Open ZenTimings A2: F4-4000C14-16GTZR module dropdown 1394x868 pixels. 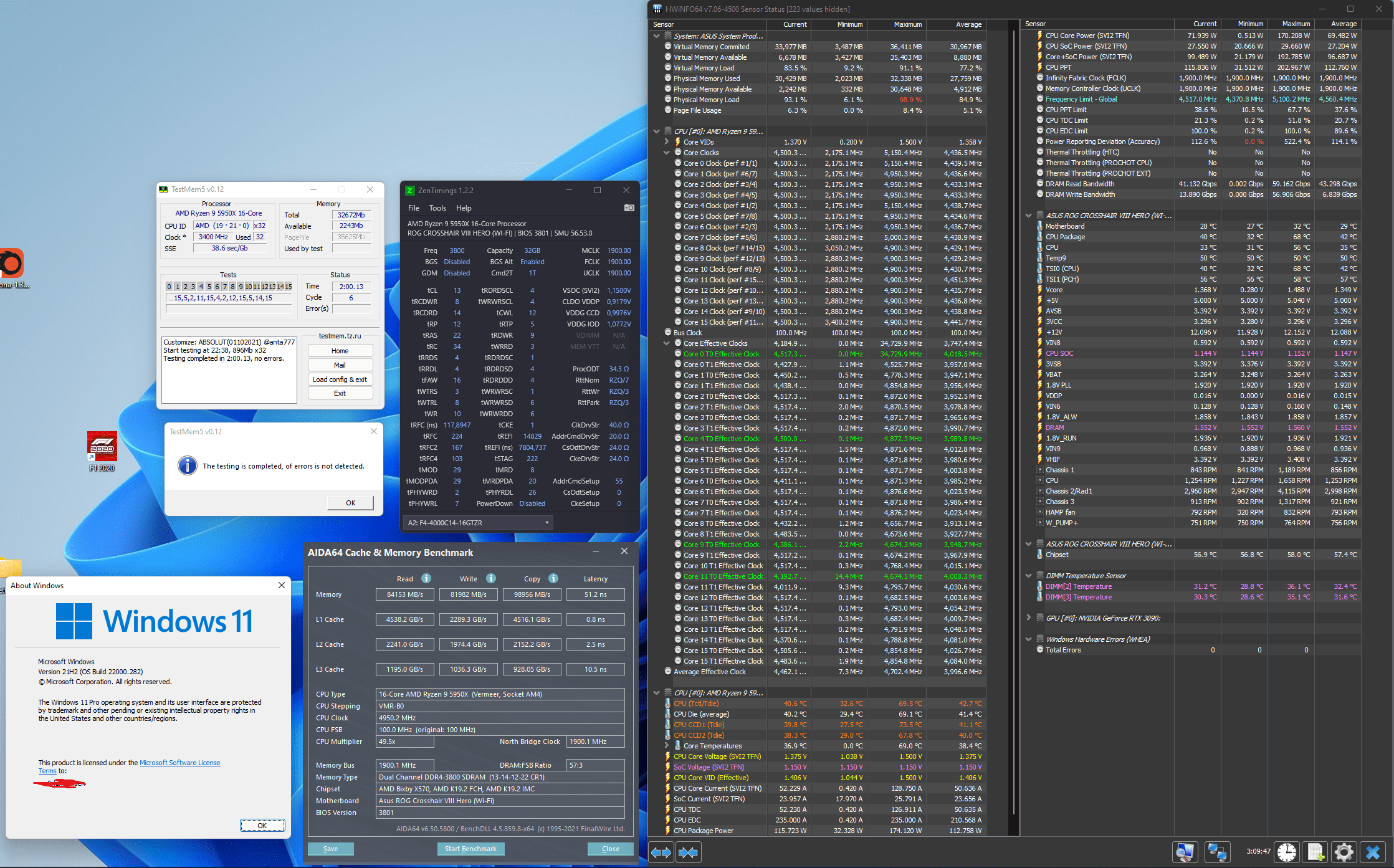pos(478,523)
